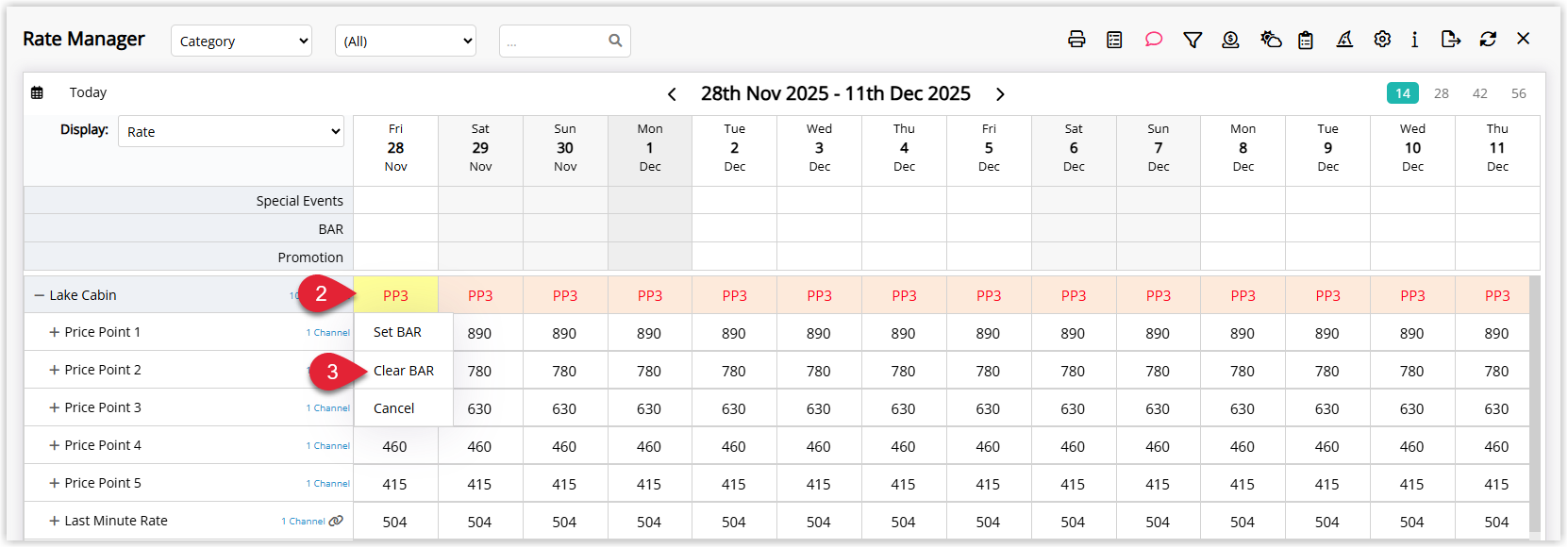Open the 1 Channel link for Last Minute Rate

303,522
